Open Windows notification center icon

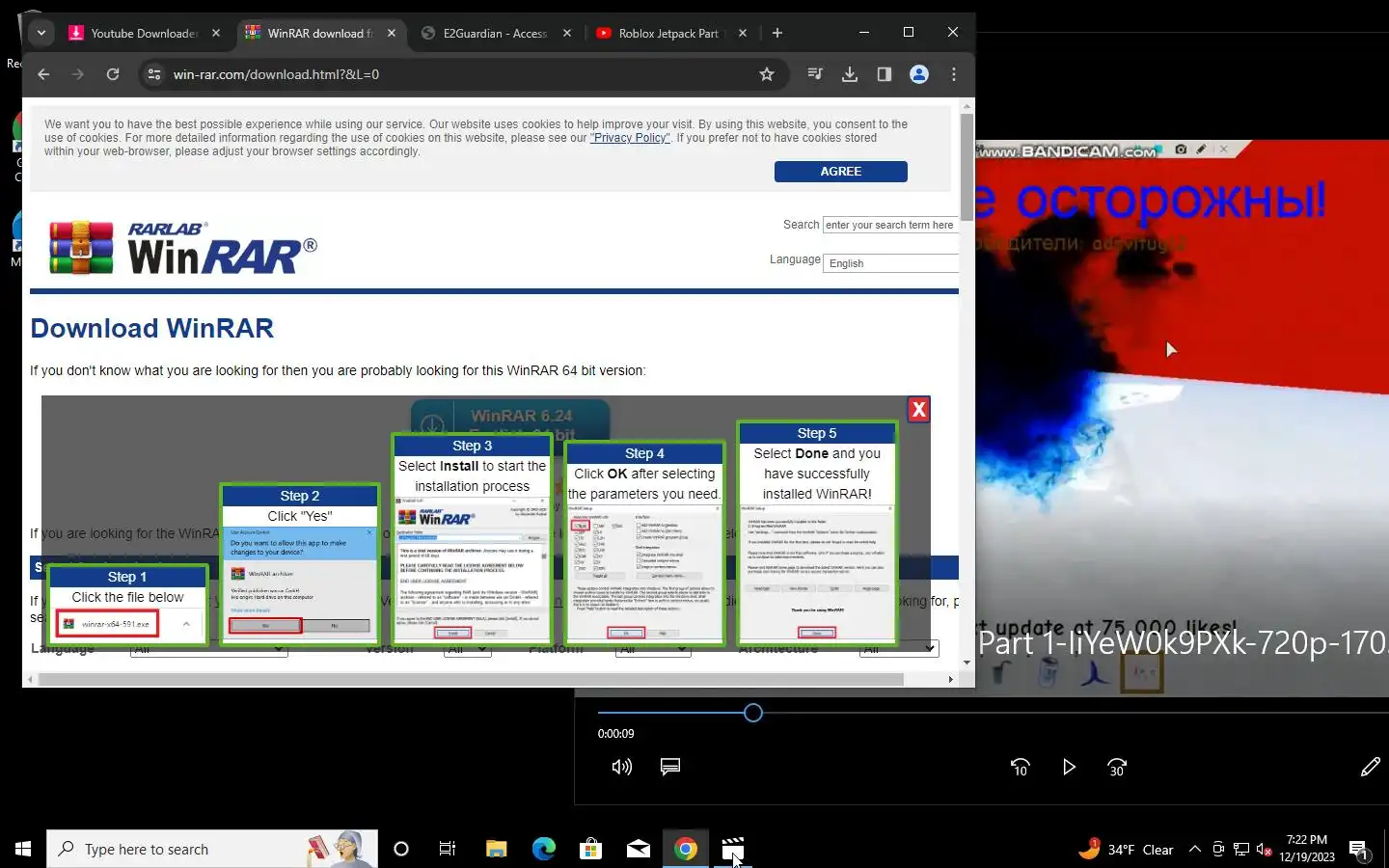coord(1359,850)
